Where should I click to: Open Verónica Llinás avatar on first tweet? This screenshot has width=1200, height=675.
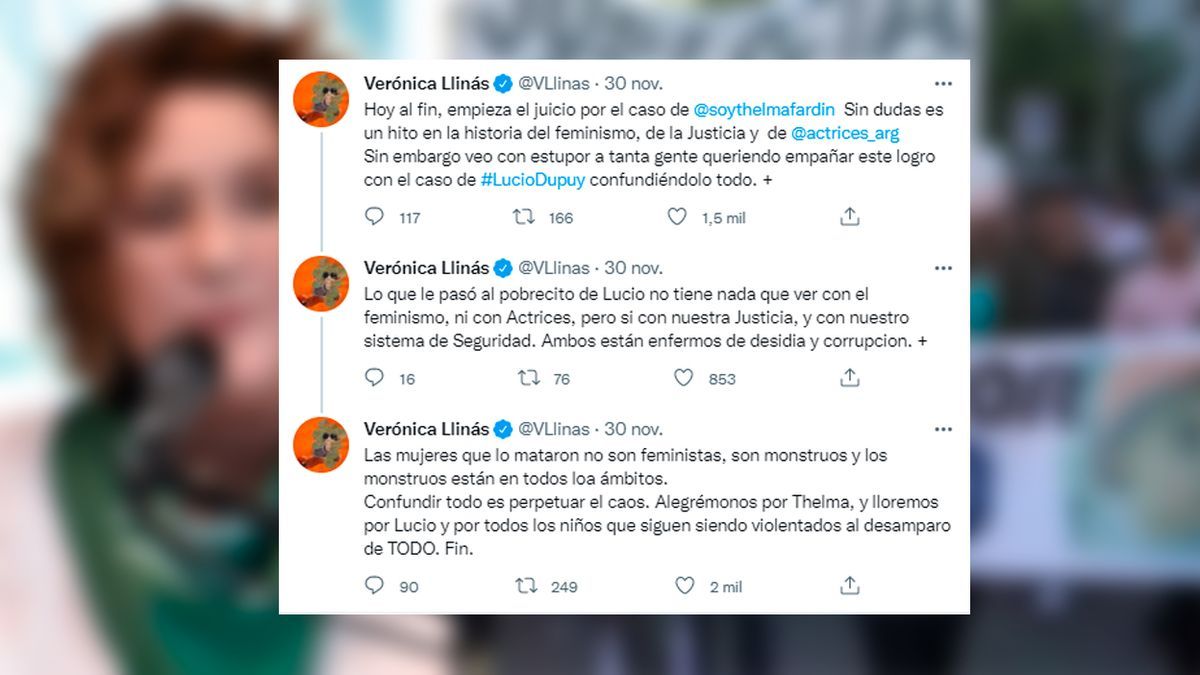point(320,99)
